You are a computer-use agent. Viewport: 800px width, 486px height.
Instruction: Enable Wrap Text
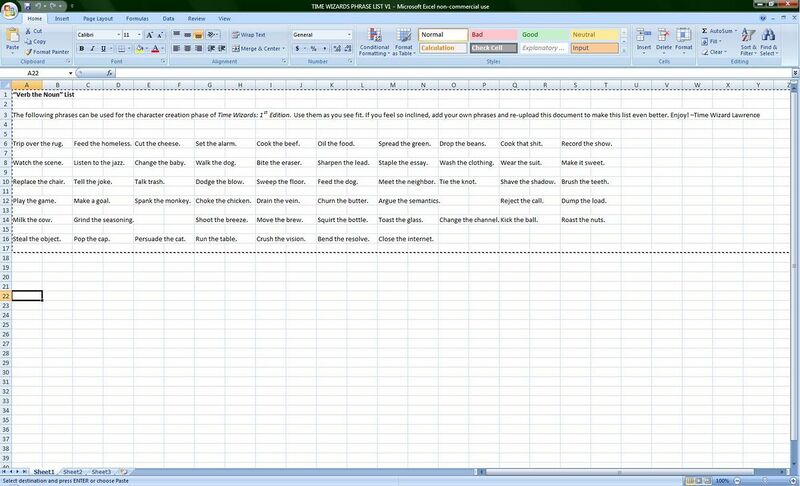tap(249, 35)
